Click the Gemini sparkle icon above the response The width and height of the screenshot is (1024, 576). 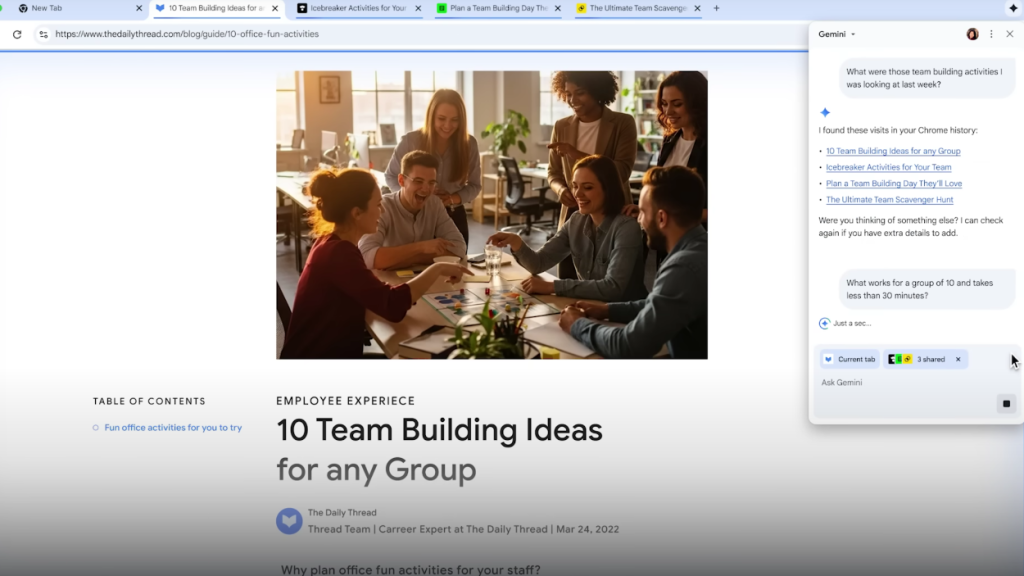(x=827, y=112)
